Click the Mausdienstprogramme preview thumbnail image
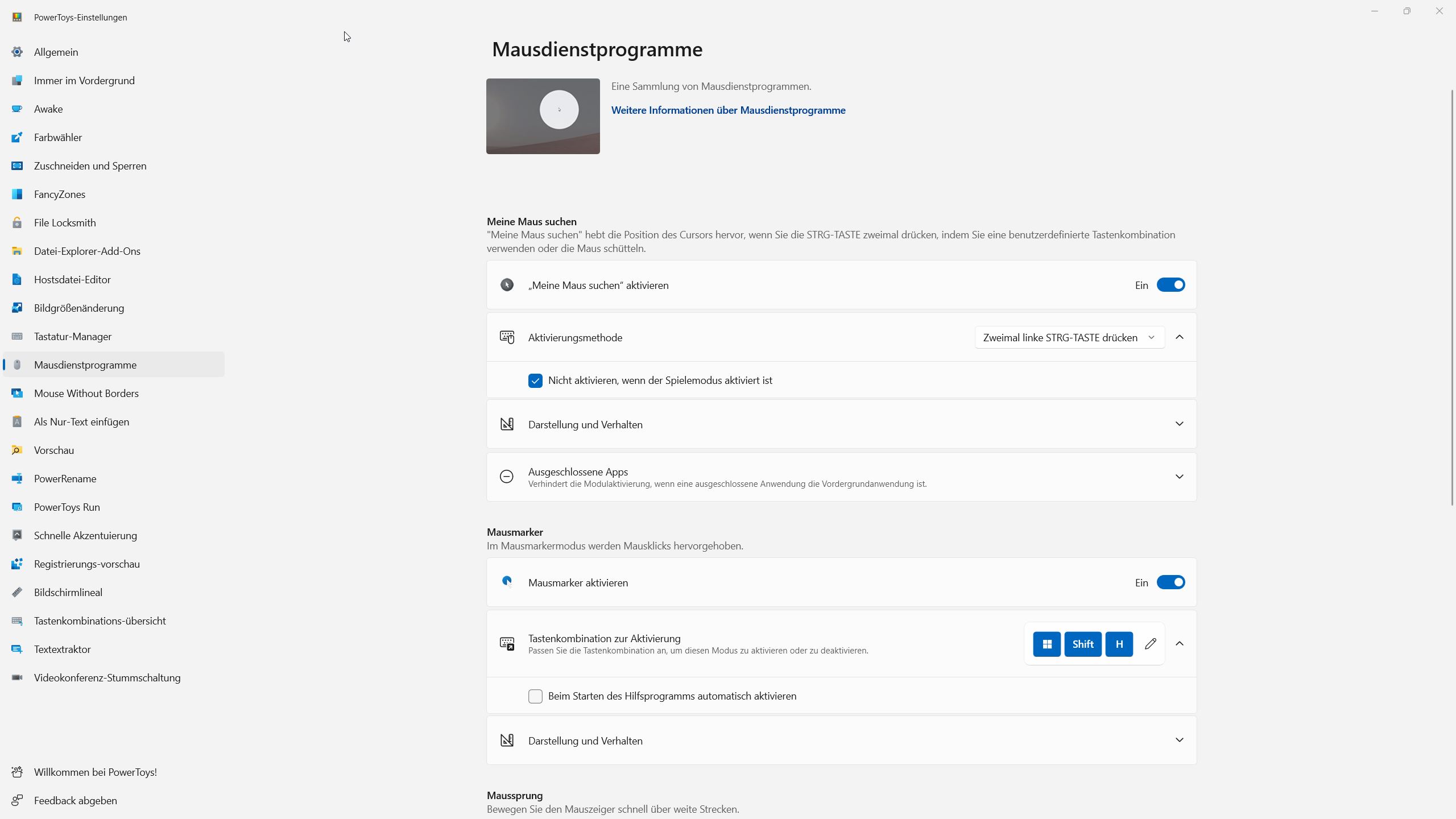This screenshot has width=1456, height=819. click(543, 116)
